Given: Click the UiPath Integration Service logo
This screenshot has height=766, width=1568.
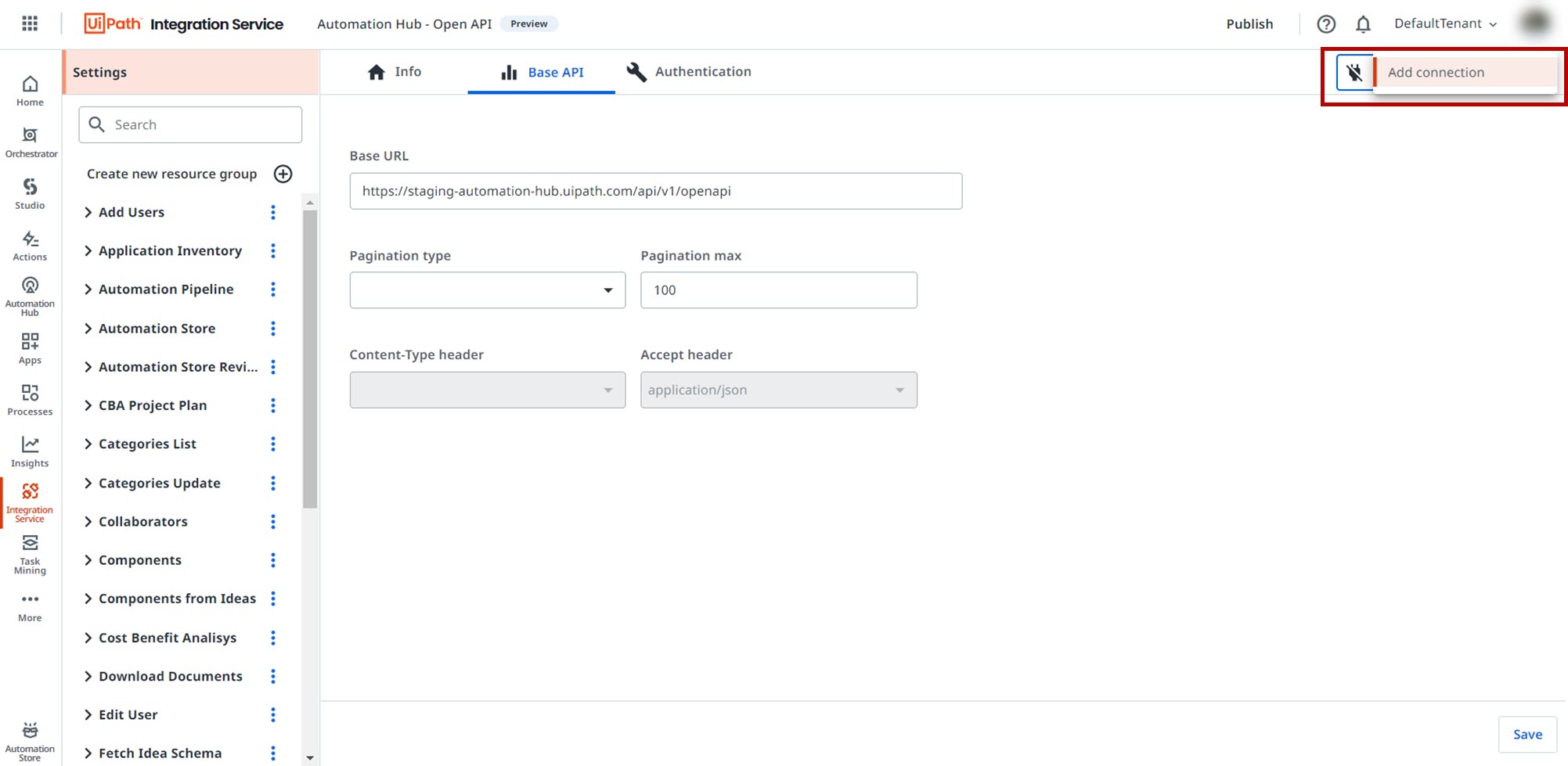Looking at the screenshot, I should pos(184,23).
